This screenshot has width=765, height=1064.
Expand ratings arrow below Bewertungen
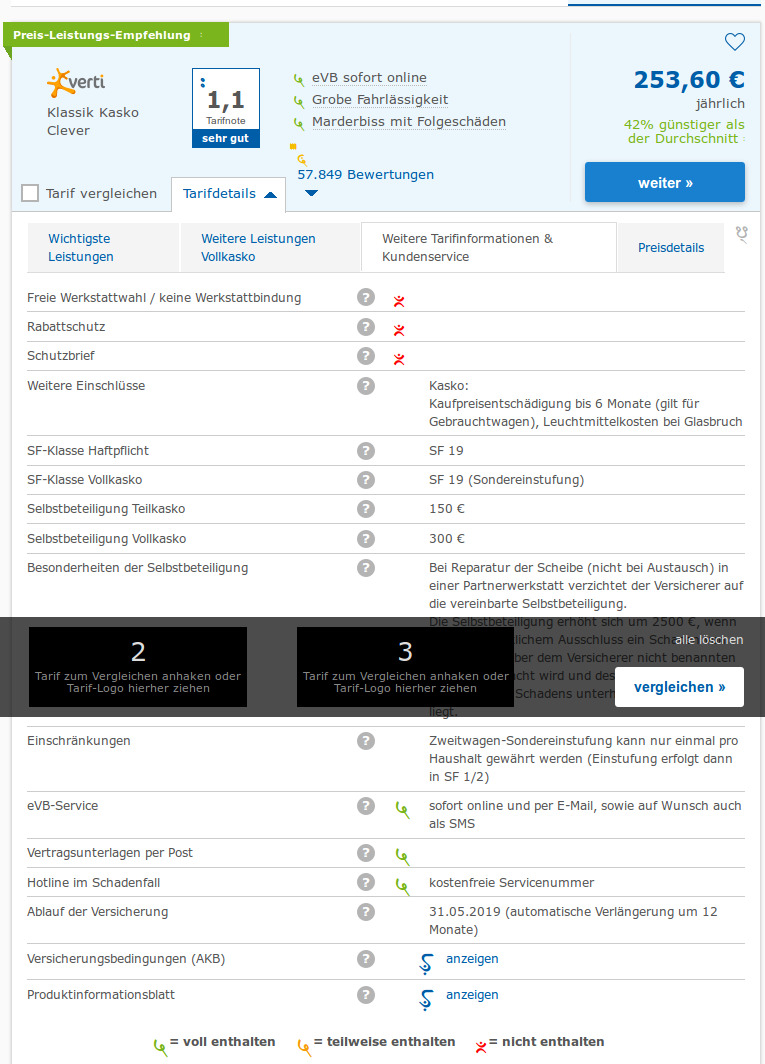[x=311, y=193]
